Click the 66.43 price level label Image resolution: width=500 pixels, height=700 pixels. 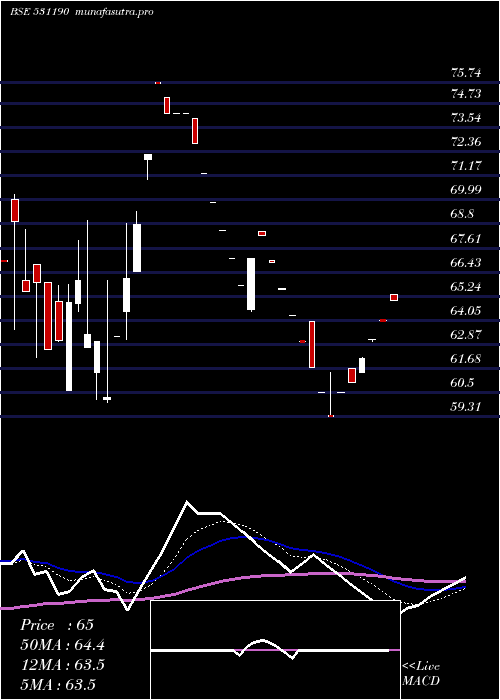(x=466, y=262)
